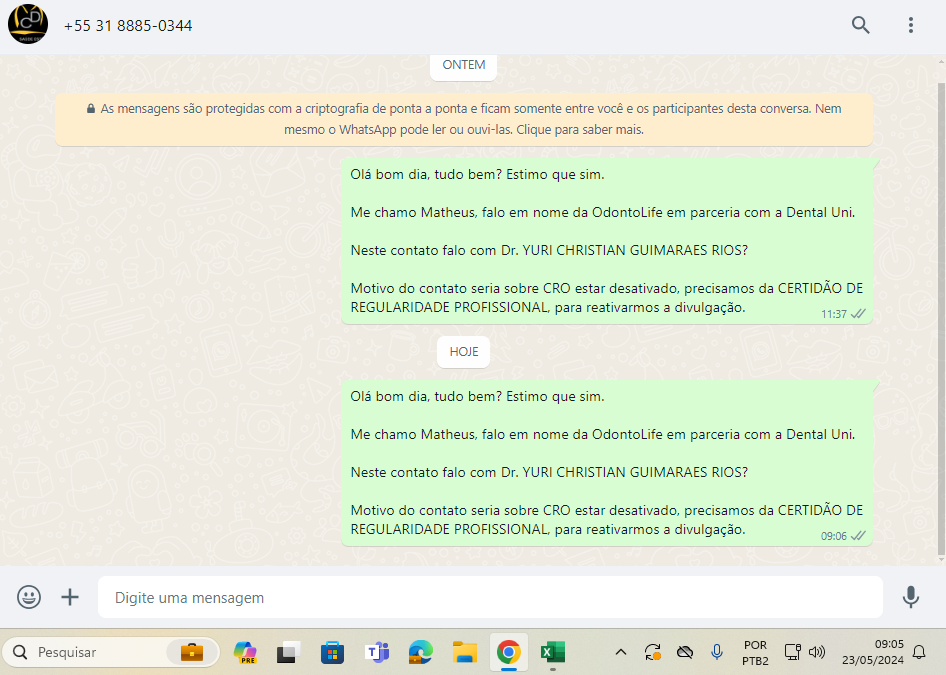This screenshot has width=946, height=675.
Task: Click the Pesquisar taskbar search box
Action: 112,652
